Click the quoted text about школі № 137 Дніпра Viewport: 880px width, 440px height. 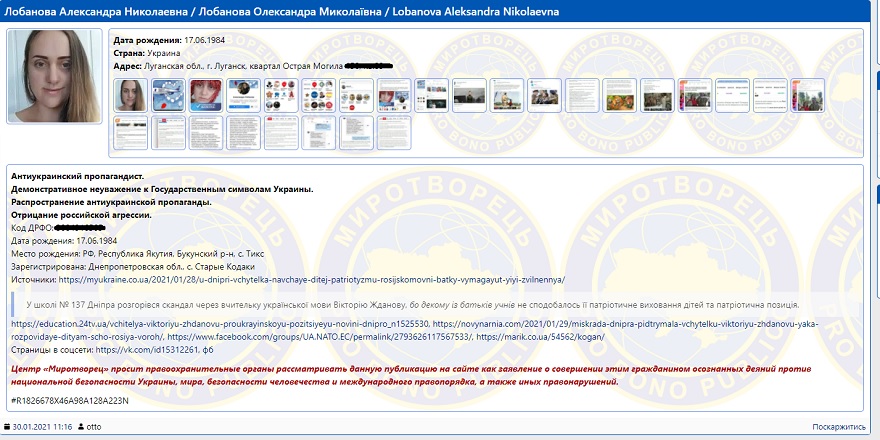click(412, 305)
